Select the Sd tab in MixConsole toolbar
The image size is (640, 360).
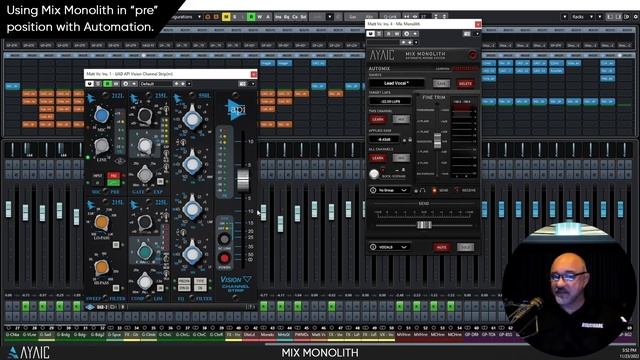point(303,17)
